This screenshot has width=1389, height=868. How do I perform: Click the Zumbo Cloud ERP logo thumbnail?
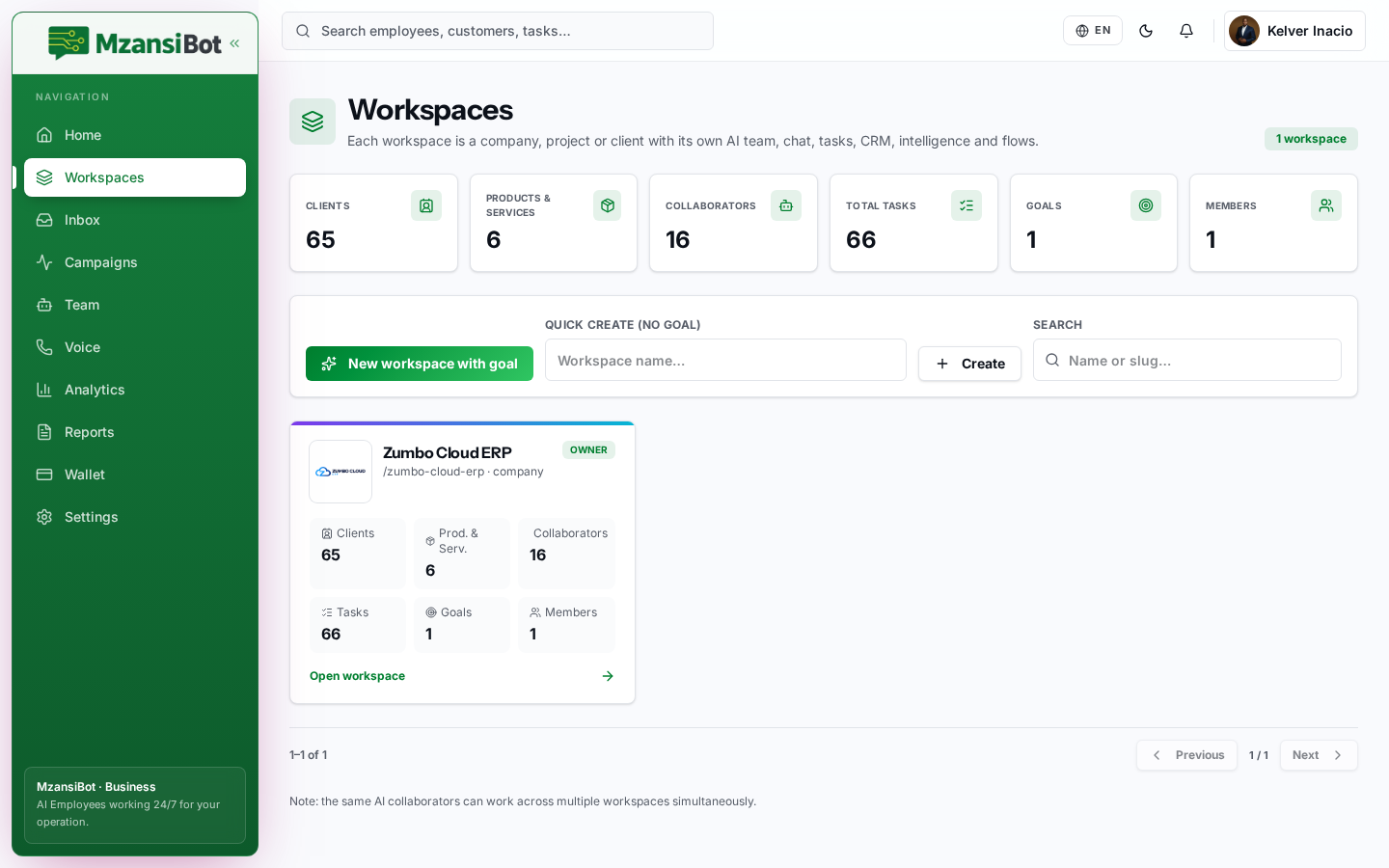pyautogui.click(x=340, y=472)
